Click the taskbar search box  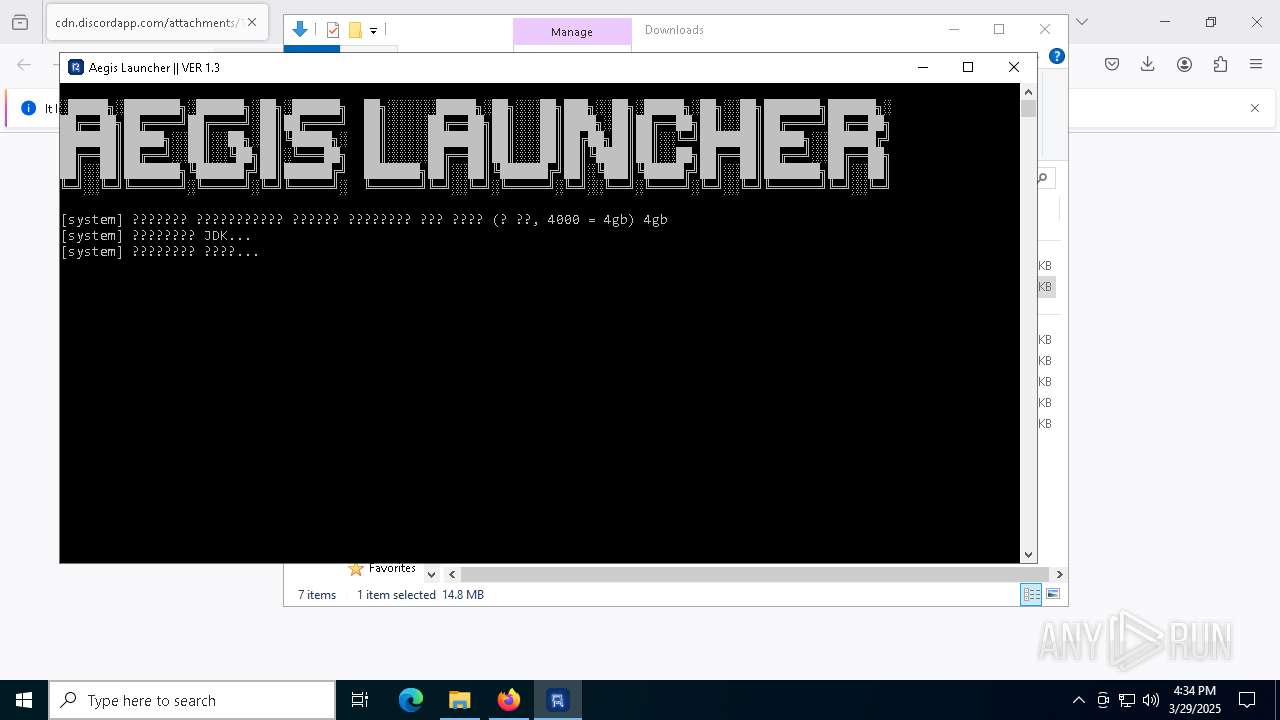192,700
